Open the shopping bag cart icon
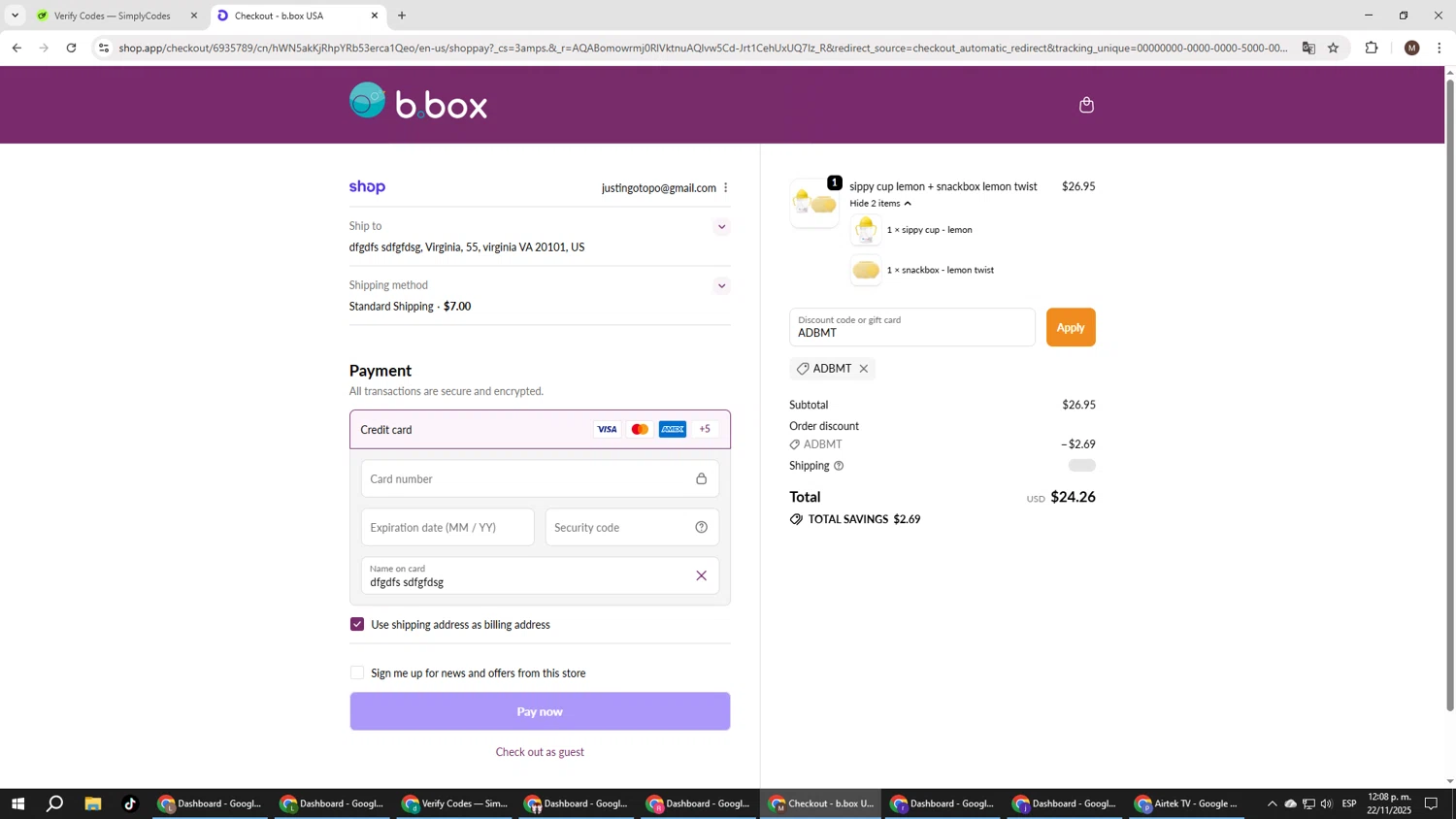 tap(1086, 105)
